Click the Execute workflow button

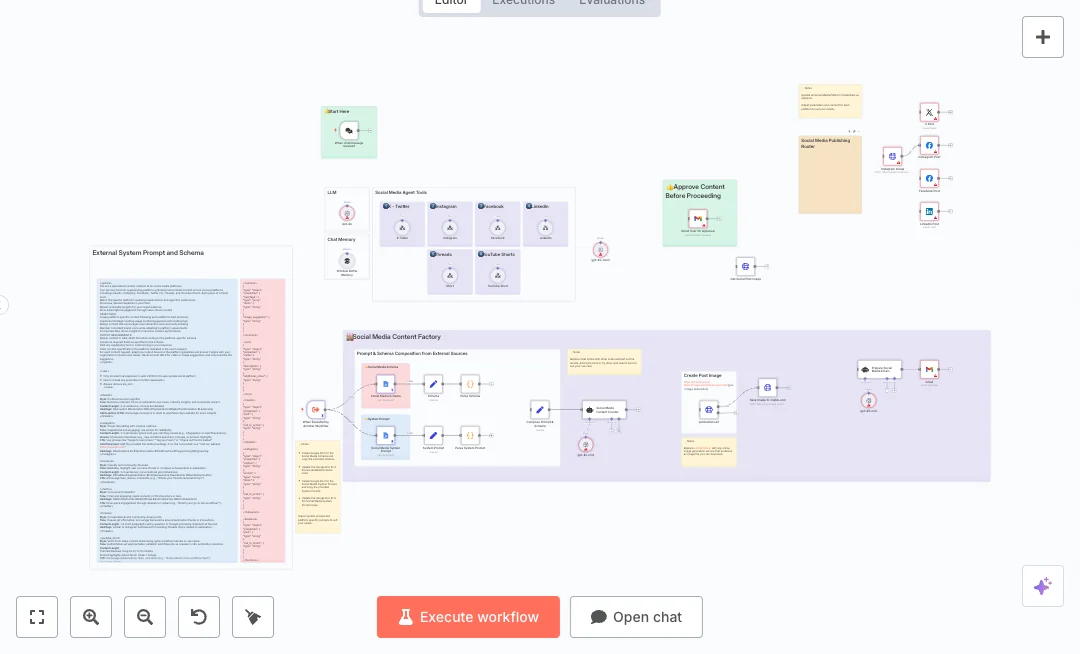468,617
